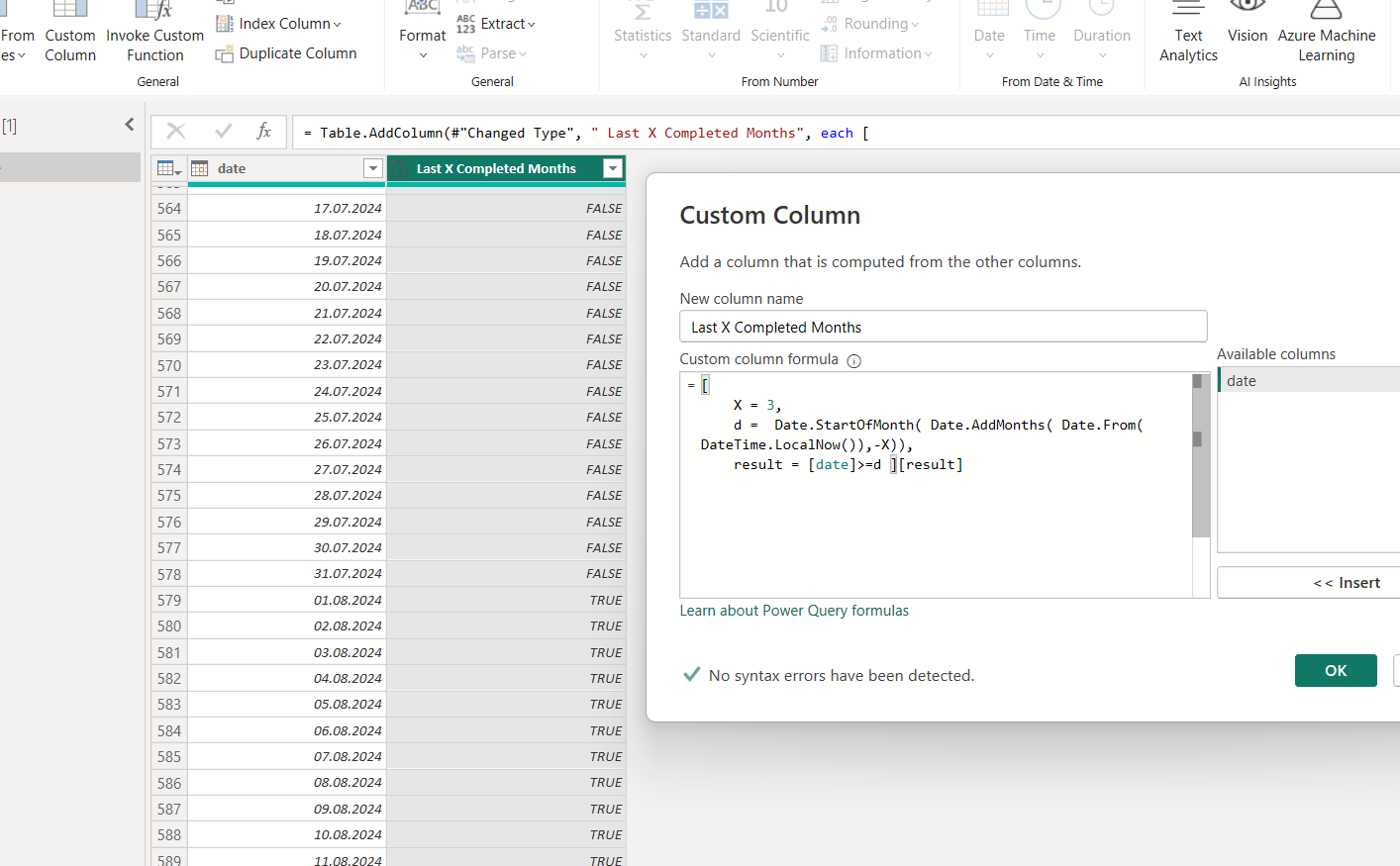Open the Rounding menu
Image resolution: width=1400 pixels, height=866 pixels.
pos(870,24)
